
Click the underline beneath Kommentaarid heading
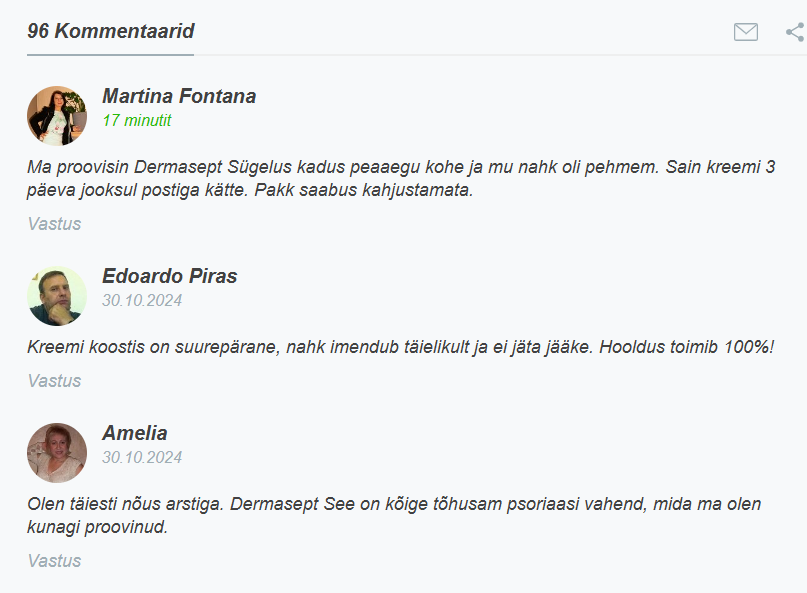point(110,55)
